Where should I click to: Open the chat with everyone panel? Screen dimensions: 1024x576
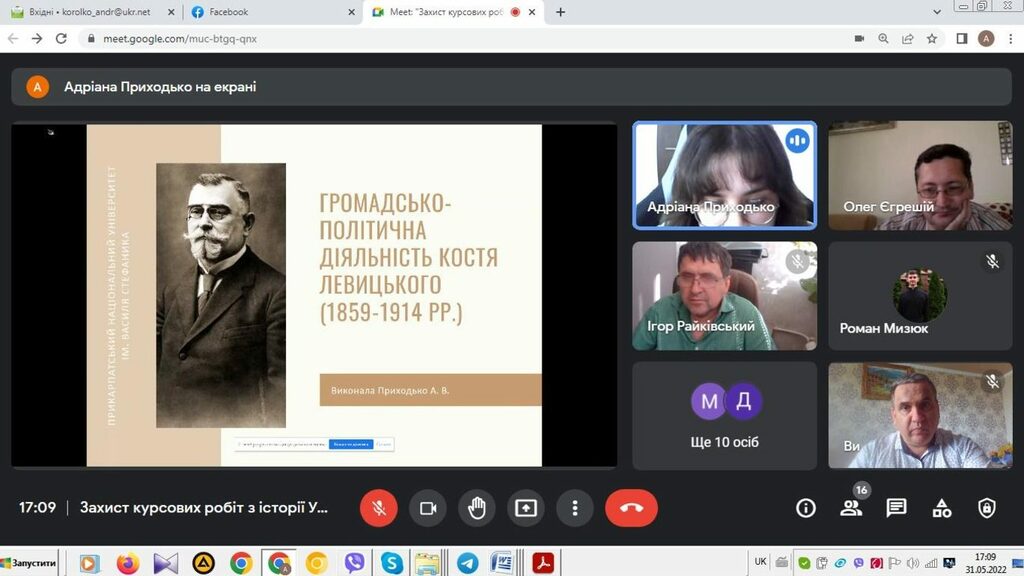pos(896,508)
